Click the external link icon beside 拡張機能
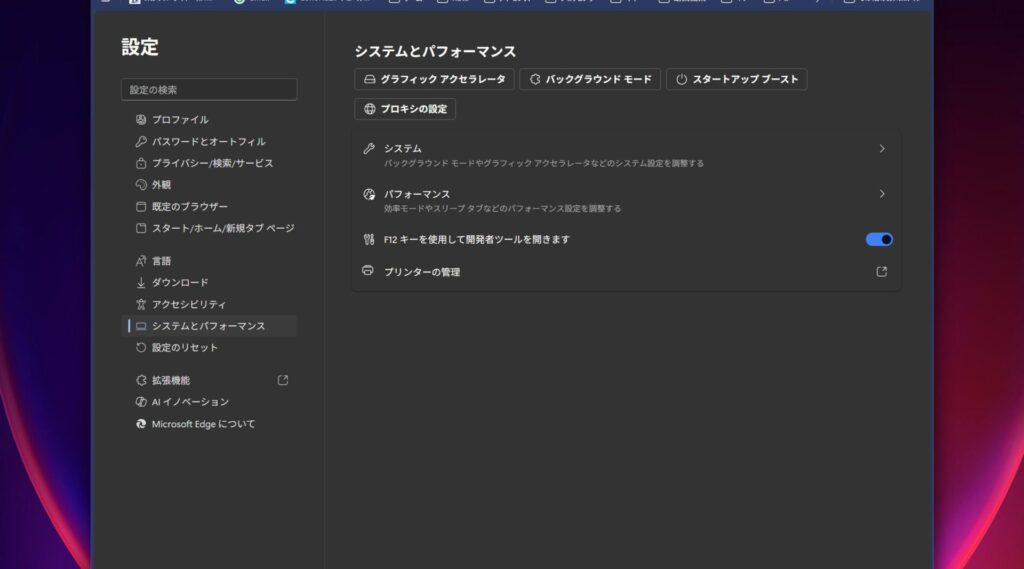 (283, 380)
